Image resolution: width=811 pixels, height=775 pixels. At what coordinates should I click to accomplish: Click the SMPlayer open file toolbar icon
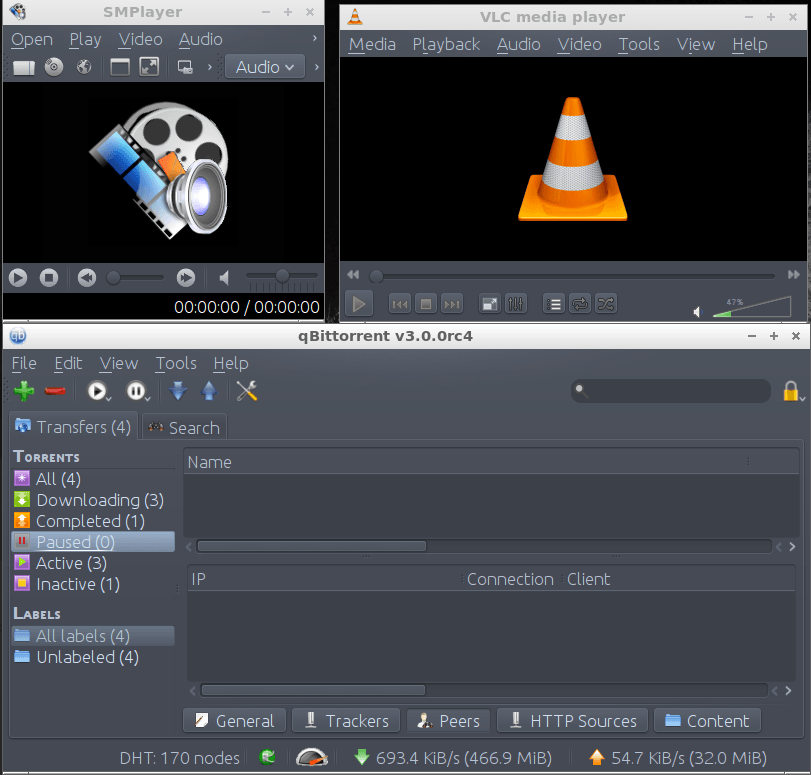24,67
